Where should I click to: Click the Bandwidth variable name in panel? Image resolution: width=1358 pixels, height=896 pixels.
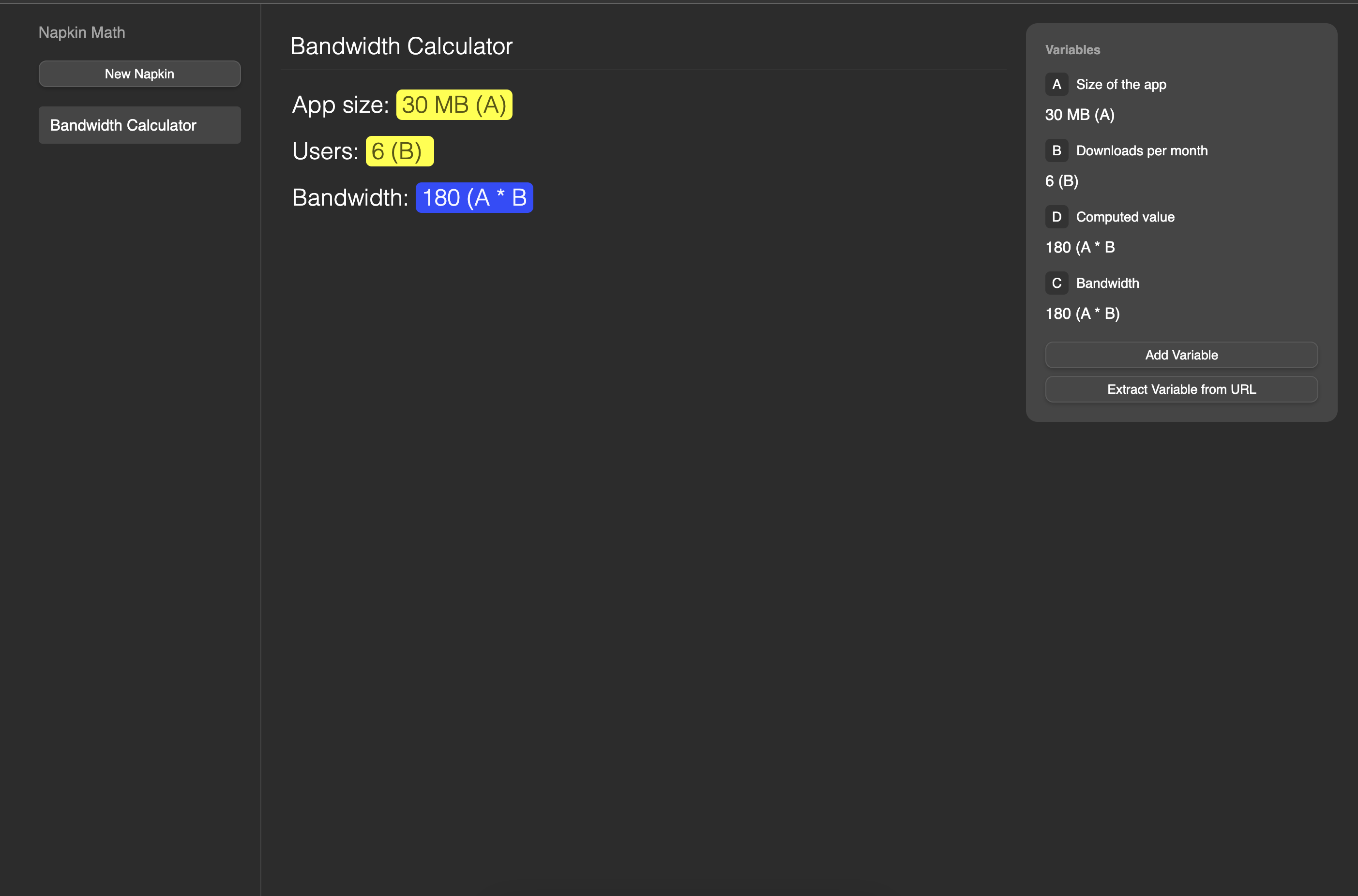pyautogui.click(x=1107, y=283)
